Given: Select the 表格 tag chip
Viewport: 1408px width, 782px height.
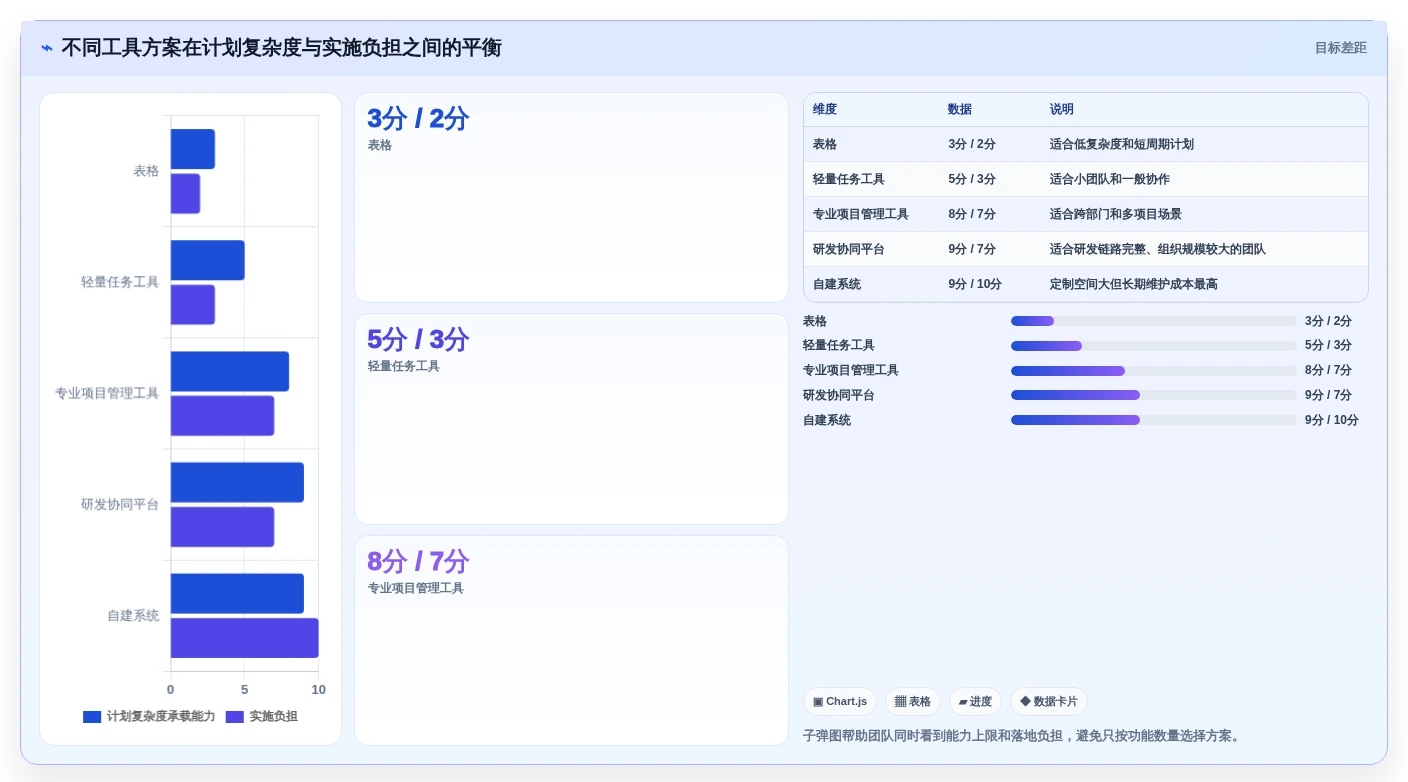Looking at the screenshot, I should coord(913,702).
